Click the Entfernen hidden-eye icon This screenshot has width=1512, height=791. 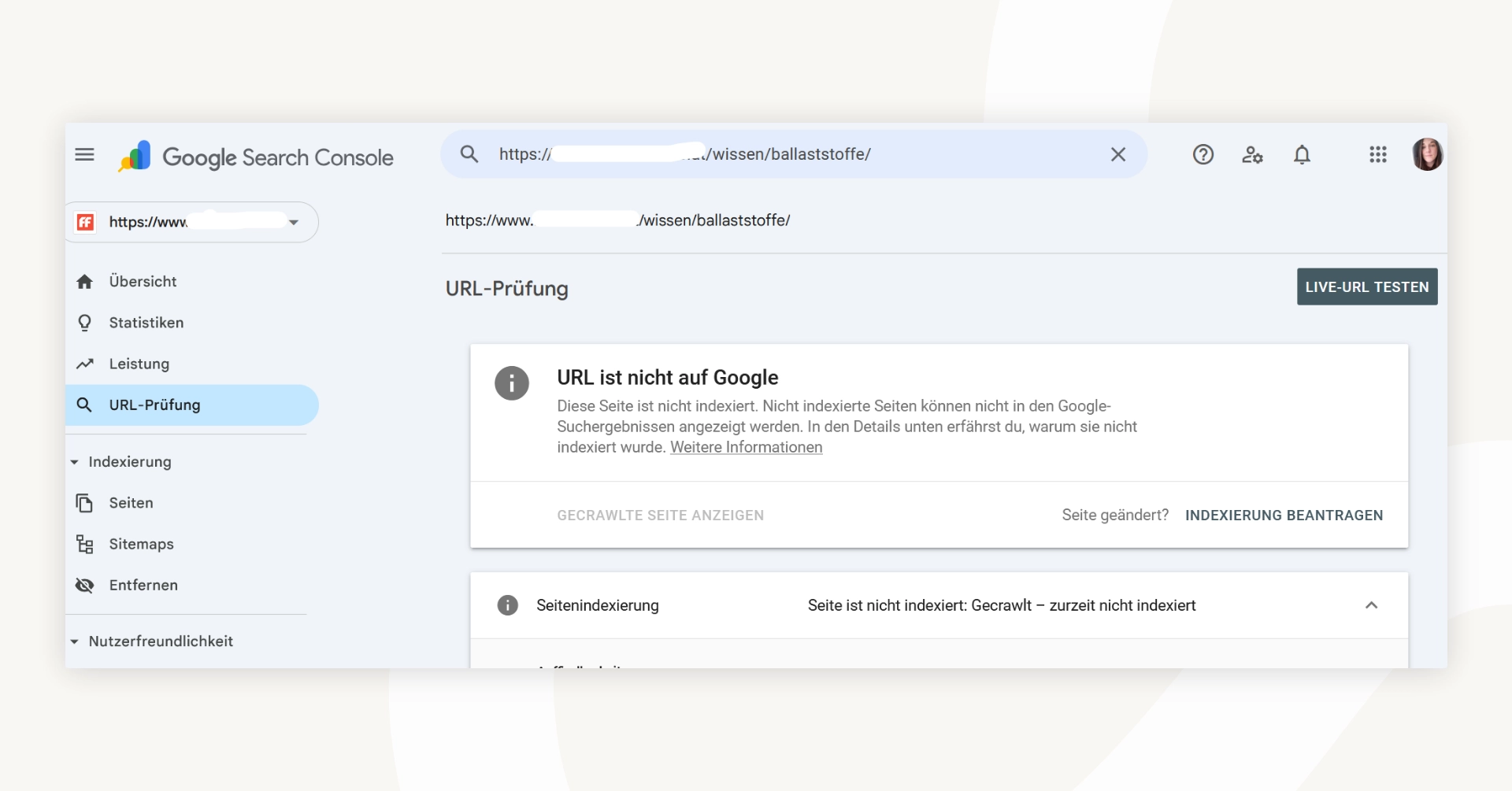[x=85, y=585]
